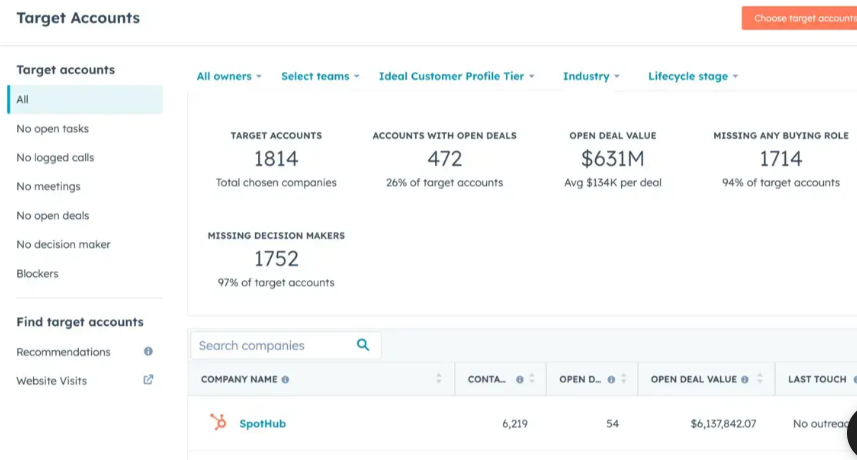The image size is (857, 460).
Task: Click info icon beside Open Deal Value
Action: (744, 380)
